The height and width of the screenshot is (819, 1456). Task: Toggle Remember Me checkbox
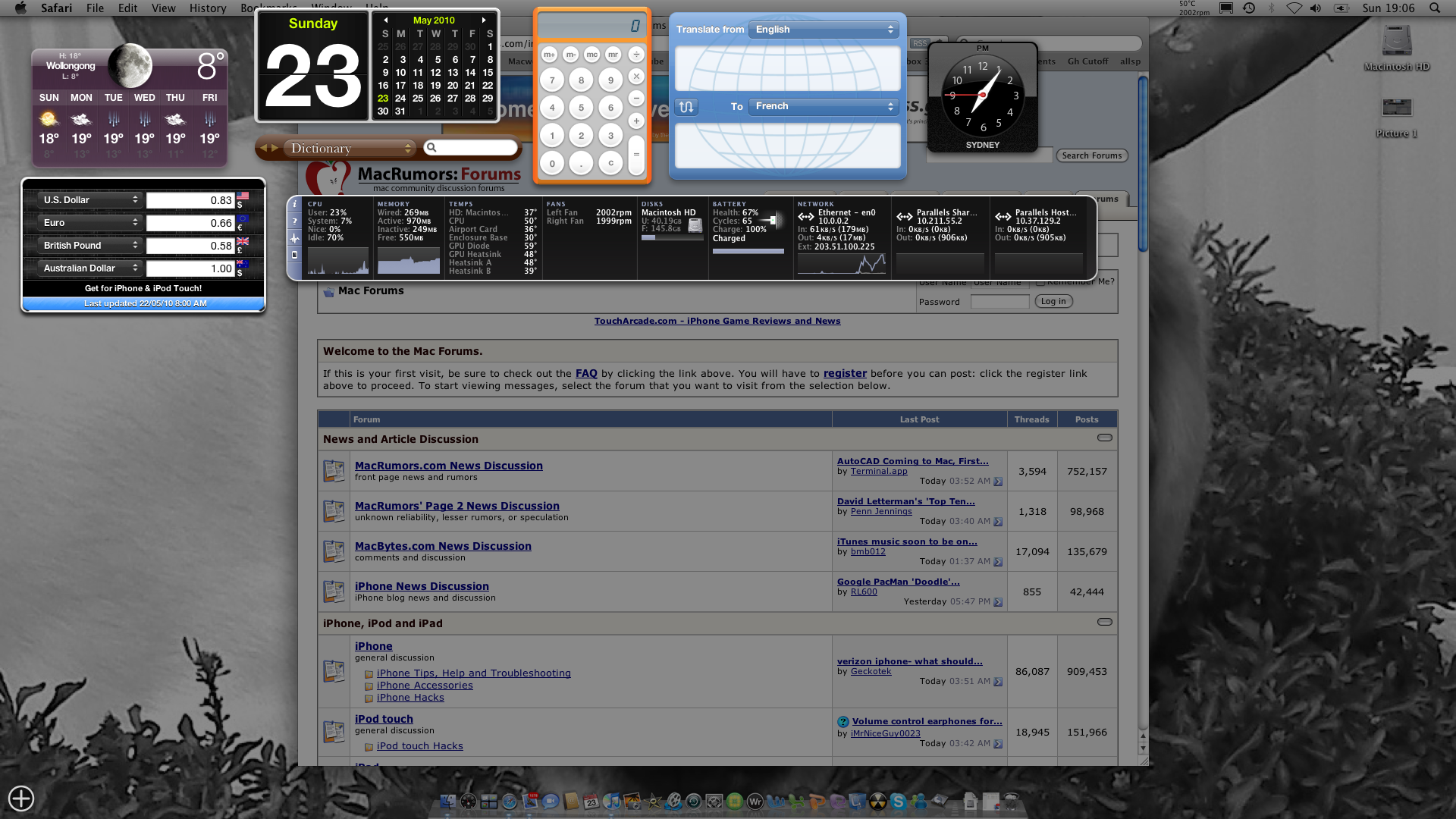click(1040, 281)
